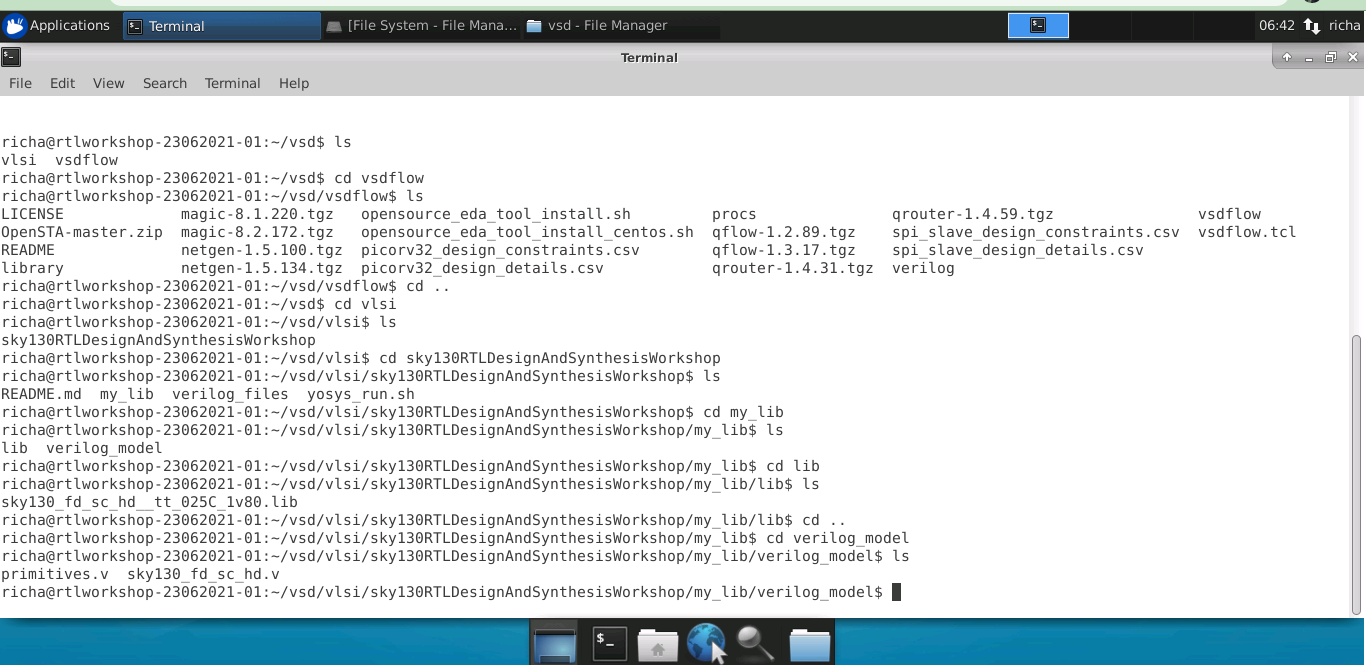Open the Terminal menu in the menu bar
The height and width of the screenshot is (665, 1366).
pyautogui.click(x=232, y=83)
